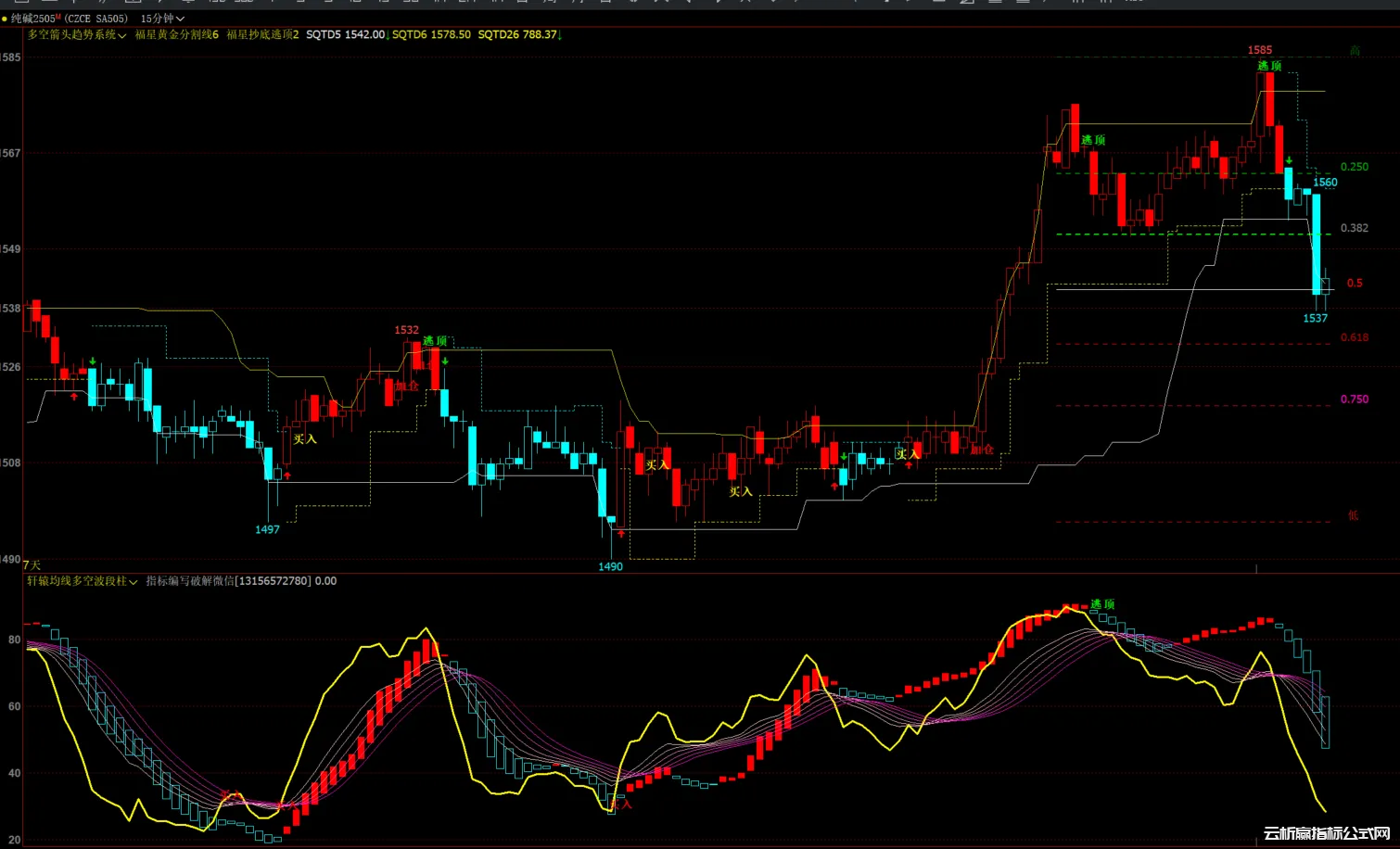The image size is (1400, 849).
Task: Click the green down arrow after SQTD26 788.37
Action: tap(560, 35)
